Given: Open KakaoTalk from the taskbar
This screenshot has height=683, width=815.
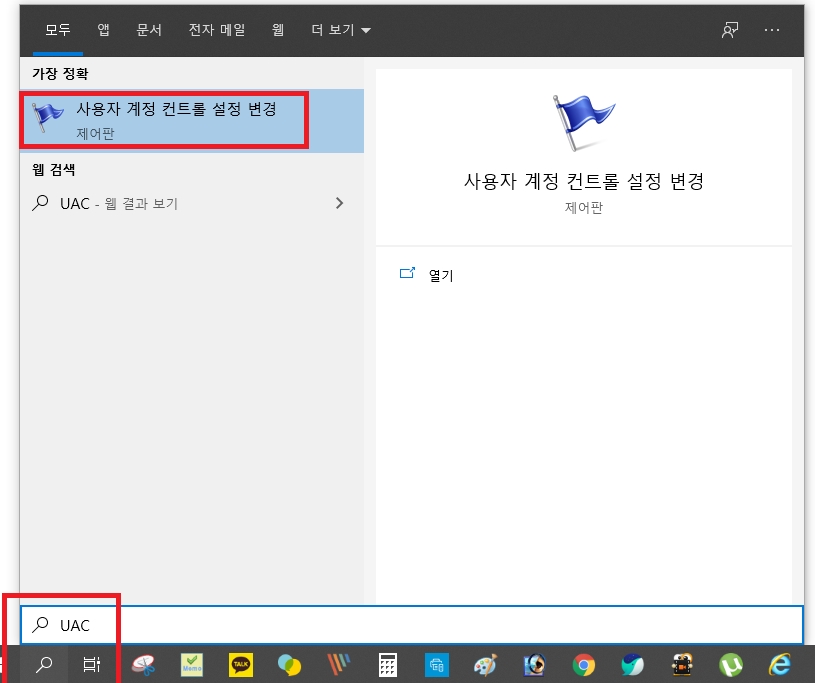Looking at the screenshot, I should (241, 665).
